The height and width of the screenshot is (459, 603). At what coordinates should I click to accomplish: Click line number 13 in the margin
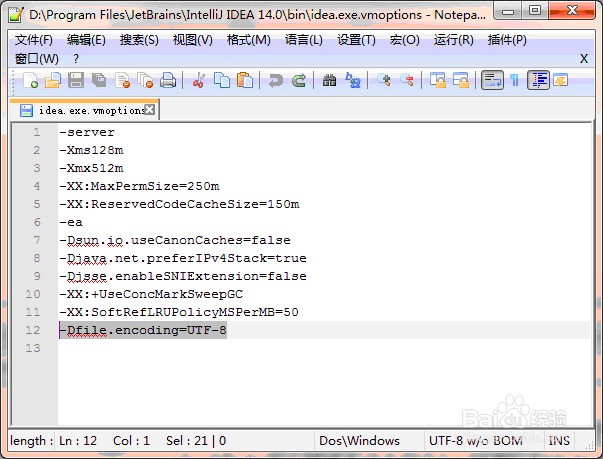(33, 348)
